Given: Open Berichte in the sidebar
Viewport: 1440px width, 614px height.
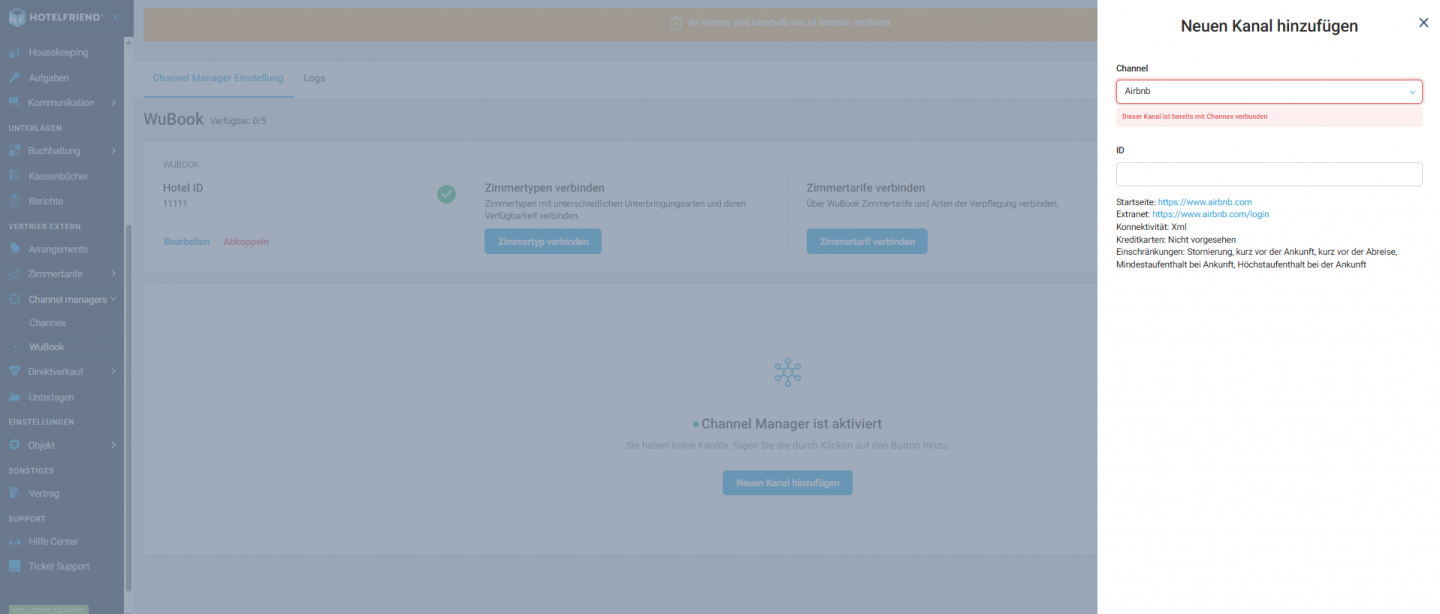Looking at the screenshot, I should [x=46, y=201].
